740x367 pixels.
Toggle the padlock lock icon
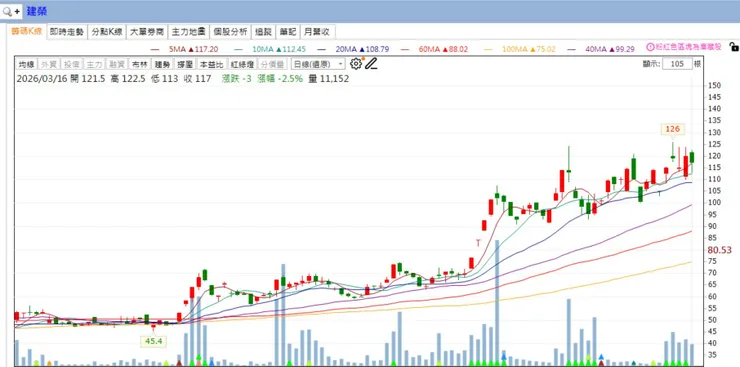click(x=733, y=47)
